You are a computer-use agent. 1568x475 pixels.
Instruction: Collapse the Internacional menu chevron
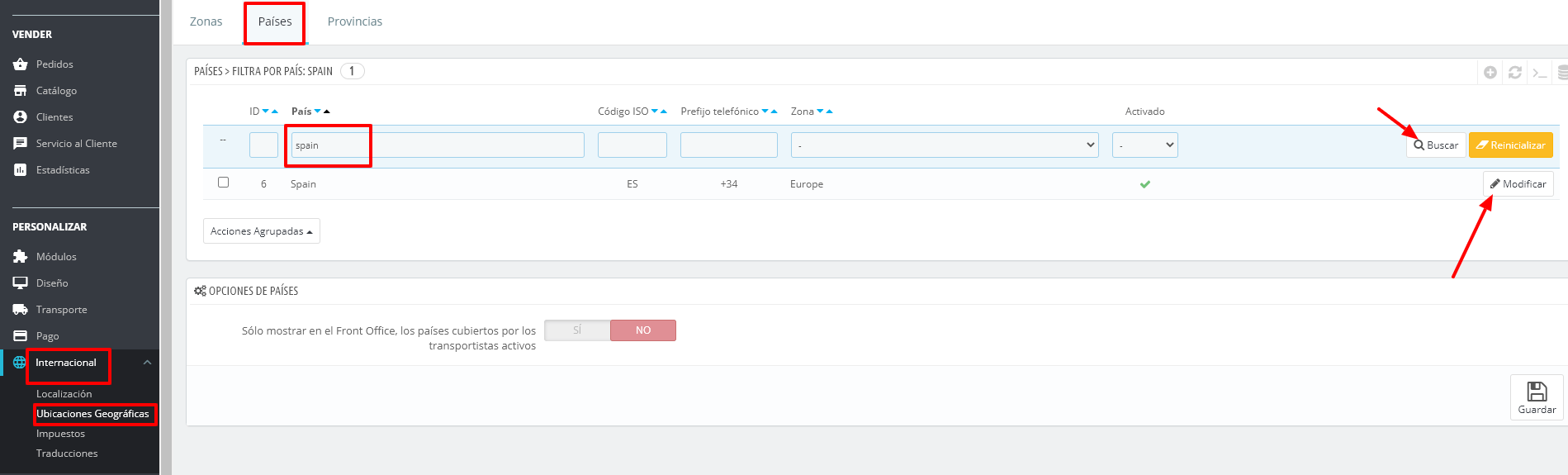(147, 363)
